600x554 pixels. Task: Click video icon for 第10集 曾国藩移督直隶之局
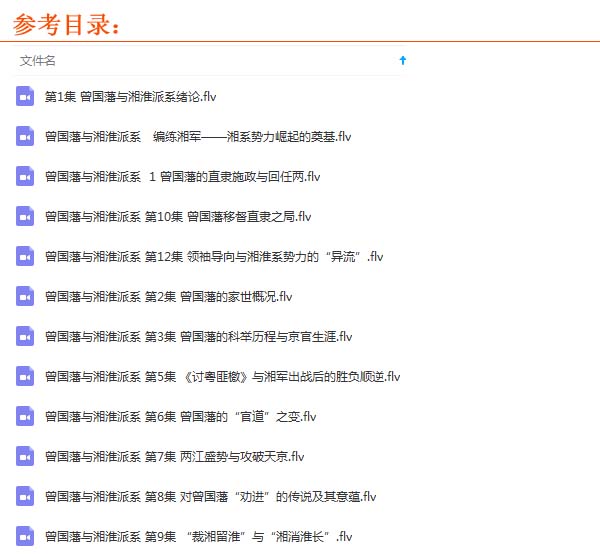[25, 216]
